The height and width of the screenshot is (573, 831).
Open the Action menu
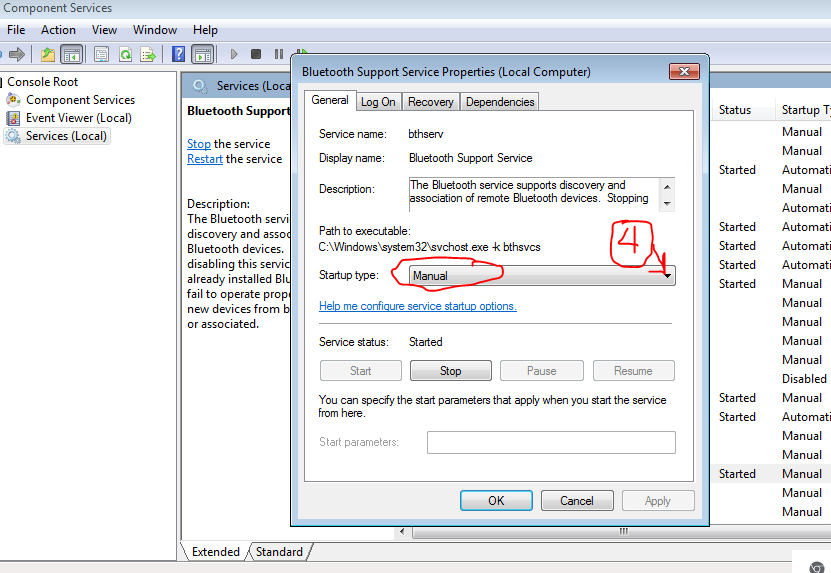pos(58,30)
